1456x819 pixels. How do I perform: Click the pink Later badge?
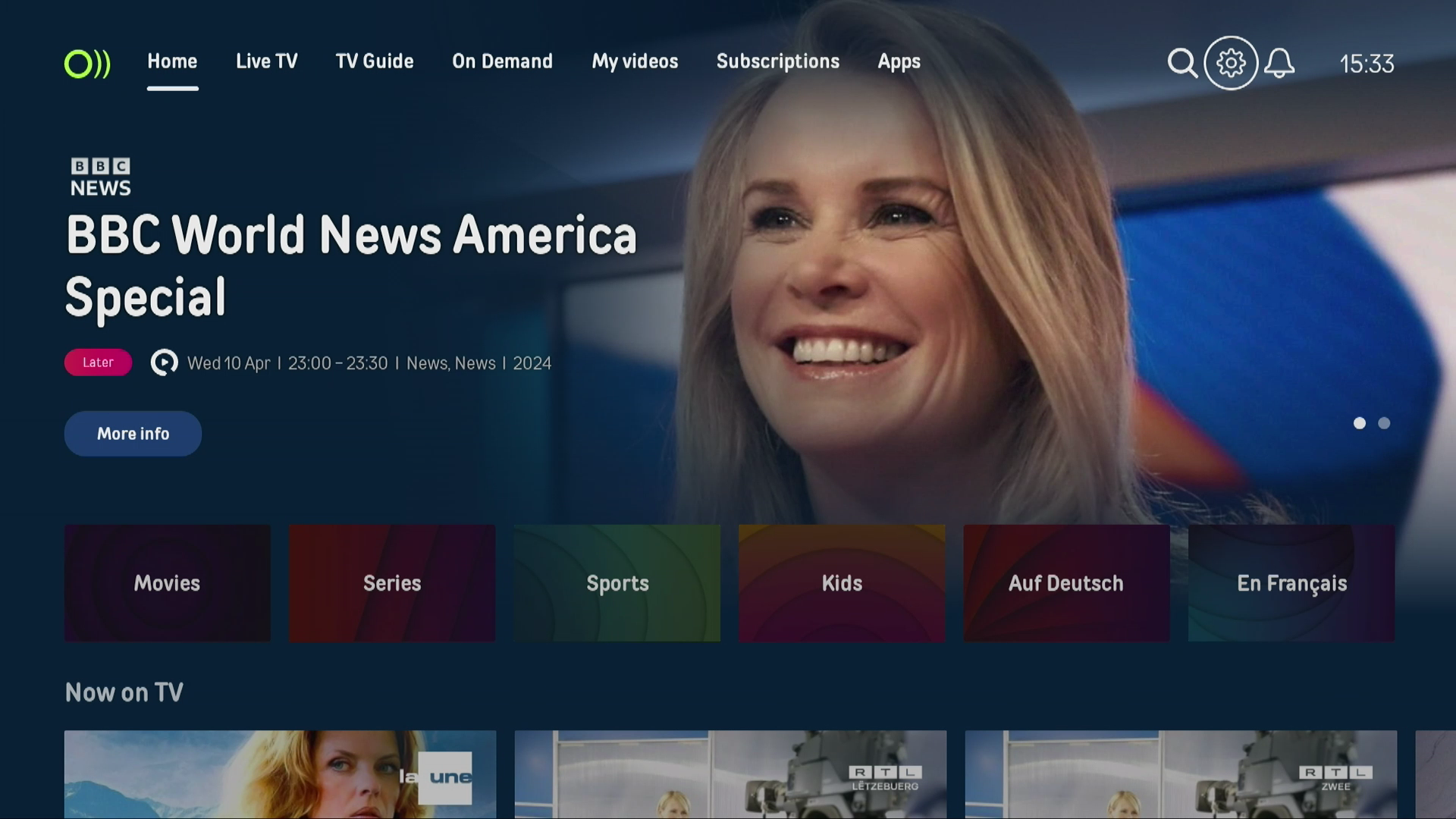click(x=98, y=362)
